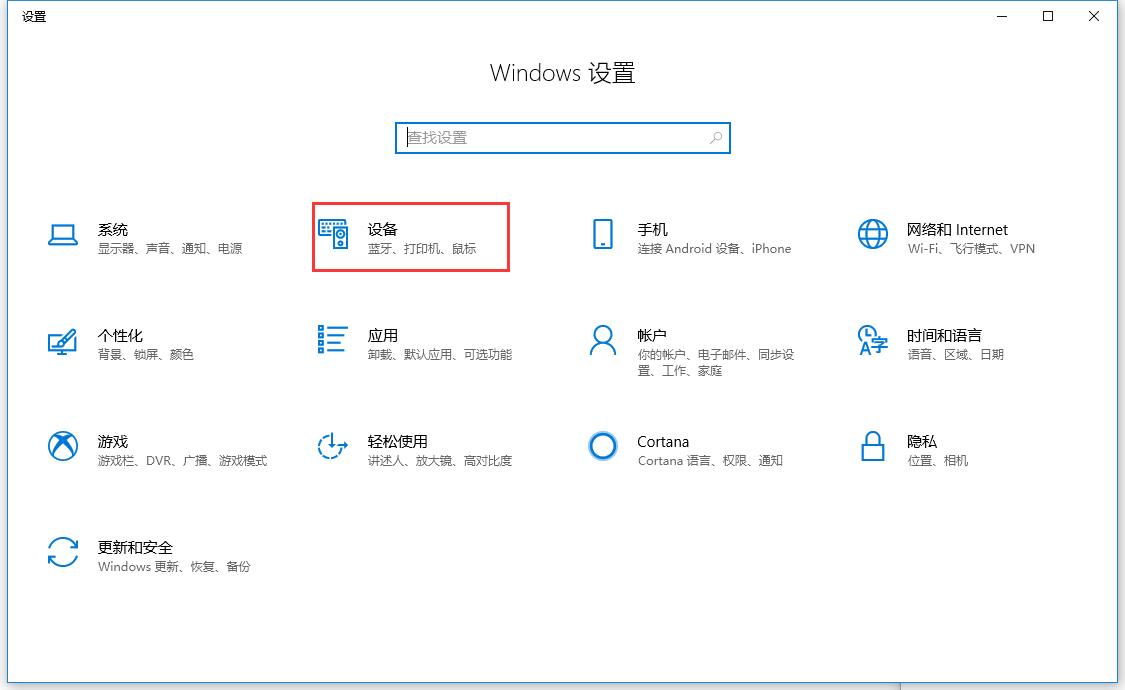Minimize the 设置 window

click(x=1002, y=16)
